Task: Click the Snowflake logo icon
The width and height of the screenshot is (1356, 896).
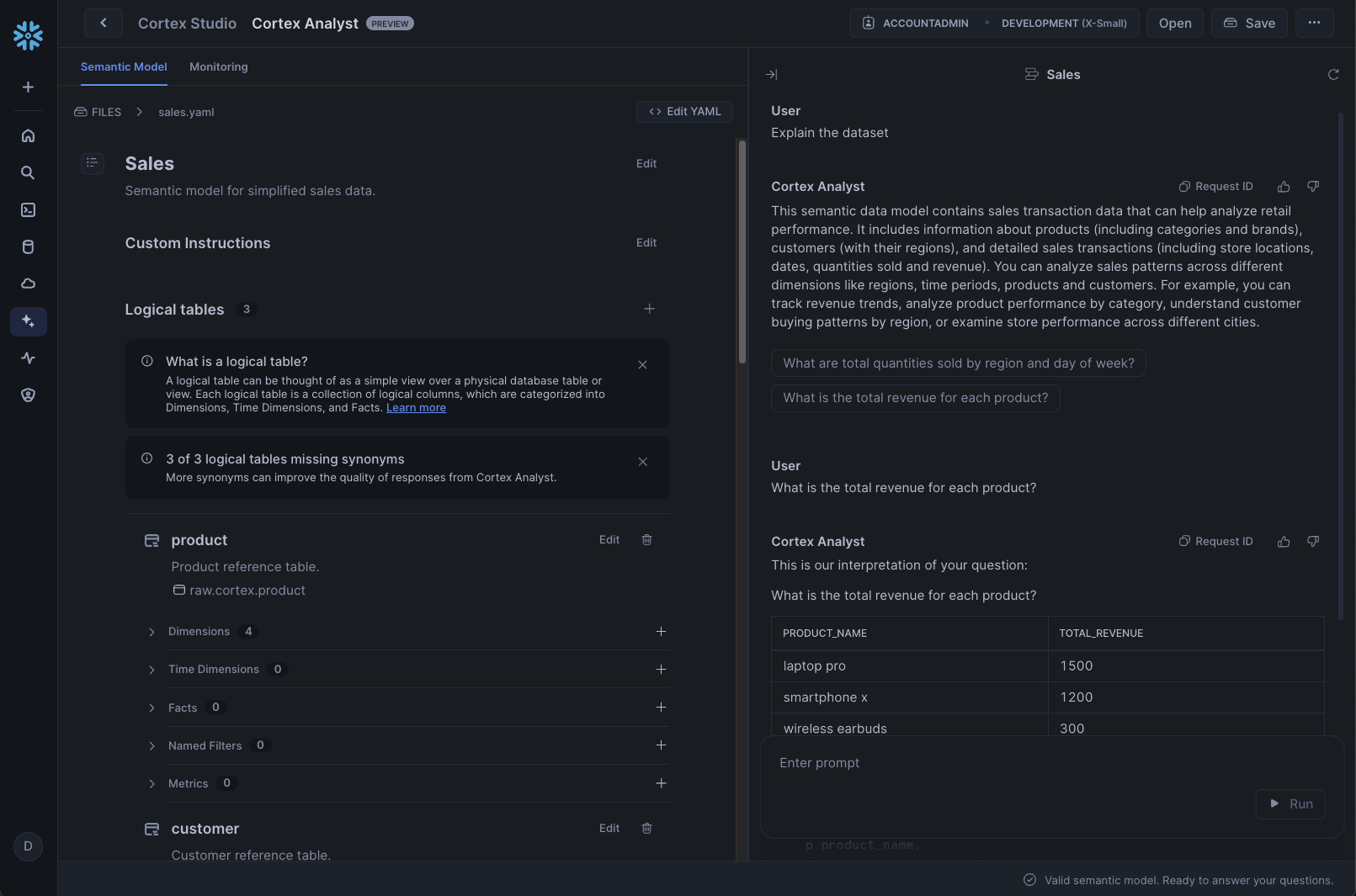Action: click(x=28, y=35)
